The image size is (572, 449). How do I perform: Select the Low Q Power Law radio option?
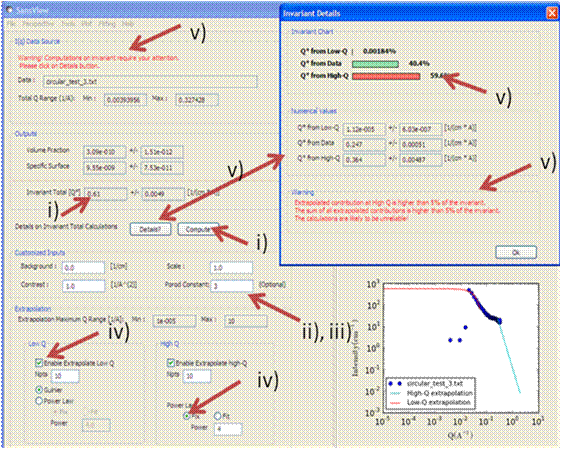point(39,401)
